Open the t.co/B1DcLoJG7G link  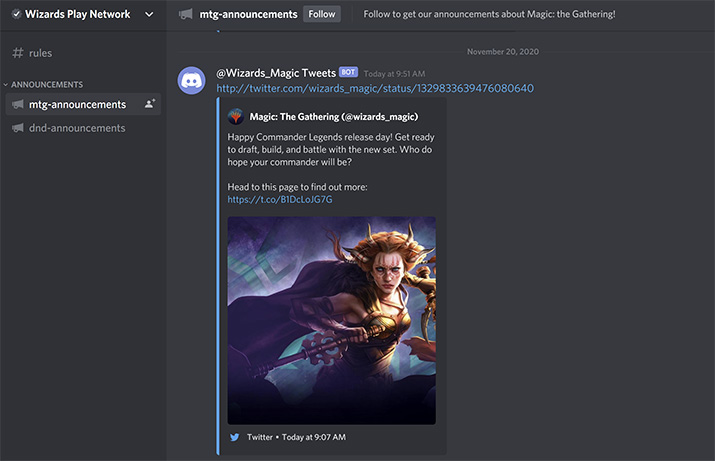tap(280, 199)
